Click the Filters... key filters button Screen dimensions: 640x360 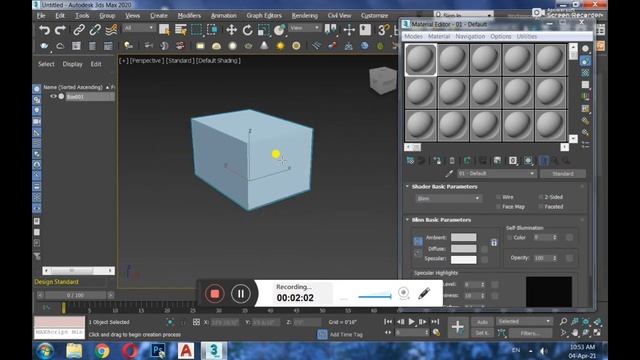[x=530, y=333]
